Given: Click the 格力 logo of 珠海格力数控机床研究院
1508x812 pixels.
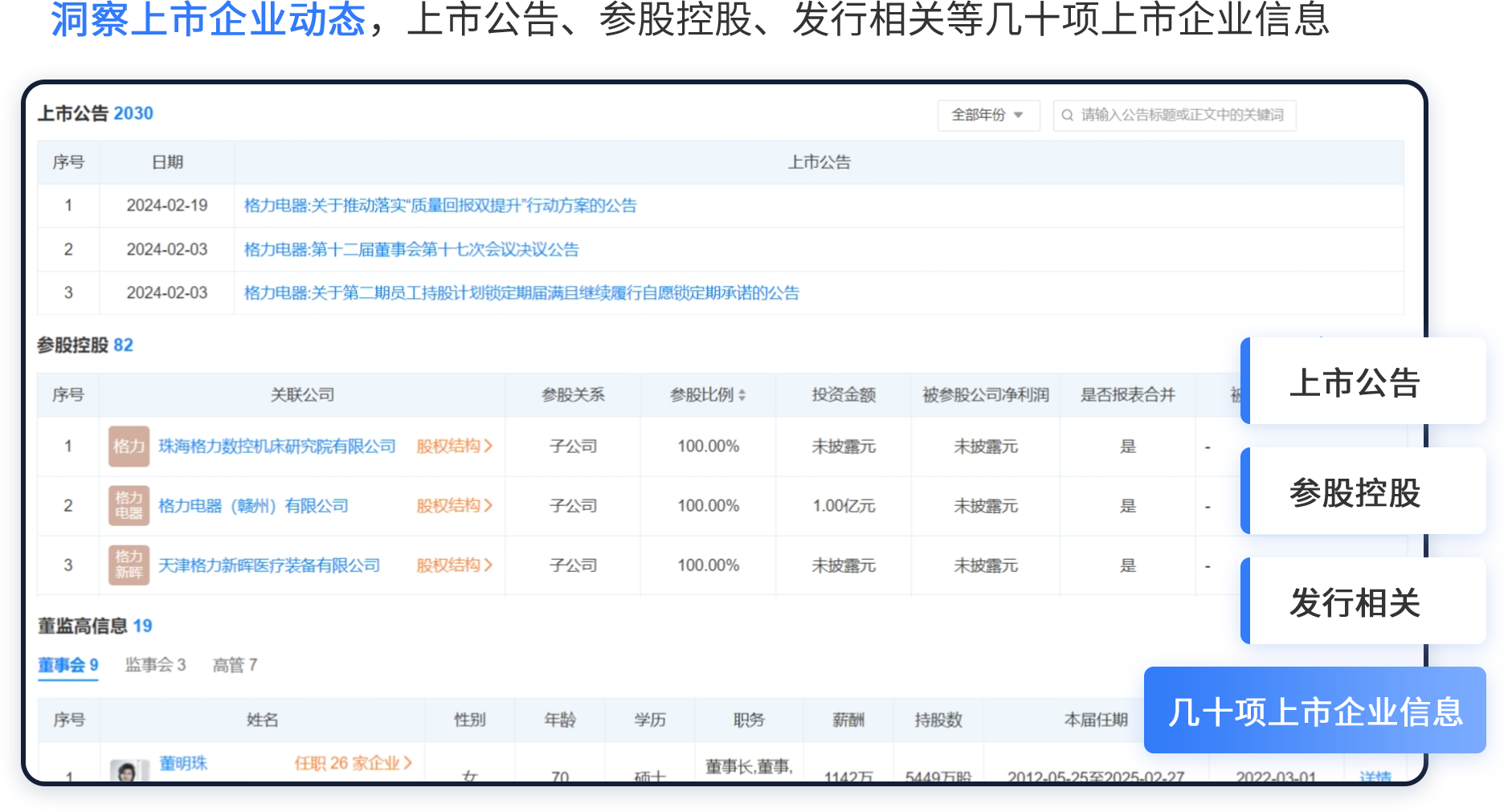Looking at the screenshot, I should pyautogui.click(x=129, y=447).
